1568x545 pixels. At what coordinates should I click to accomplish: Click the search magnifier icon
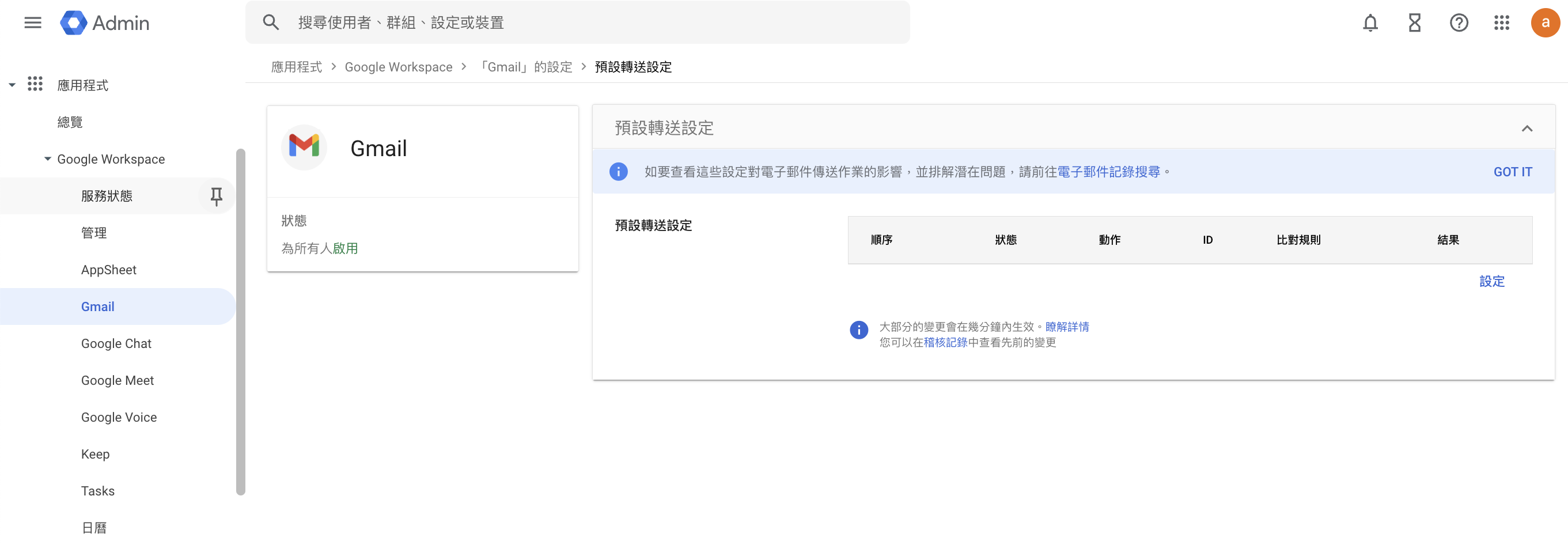[271, 22]
